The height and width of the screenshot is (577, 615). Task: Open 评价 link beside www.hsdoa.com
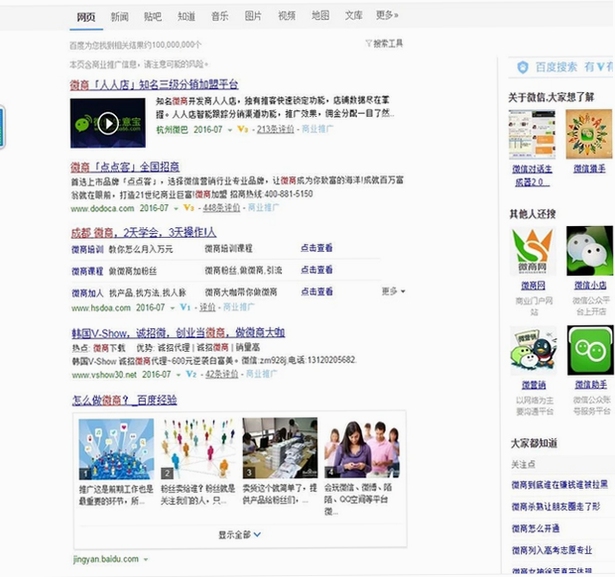coord(207,307)
